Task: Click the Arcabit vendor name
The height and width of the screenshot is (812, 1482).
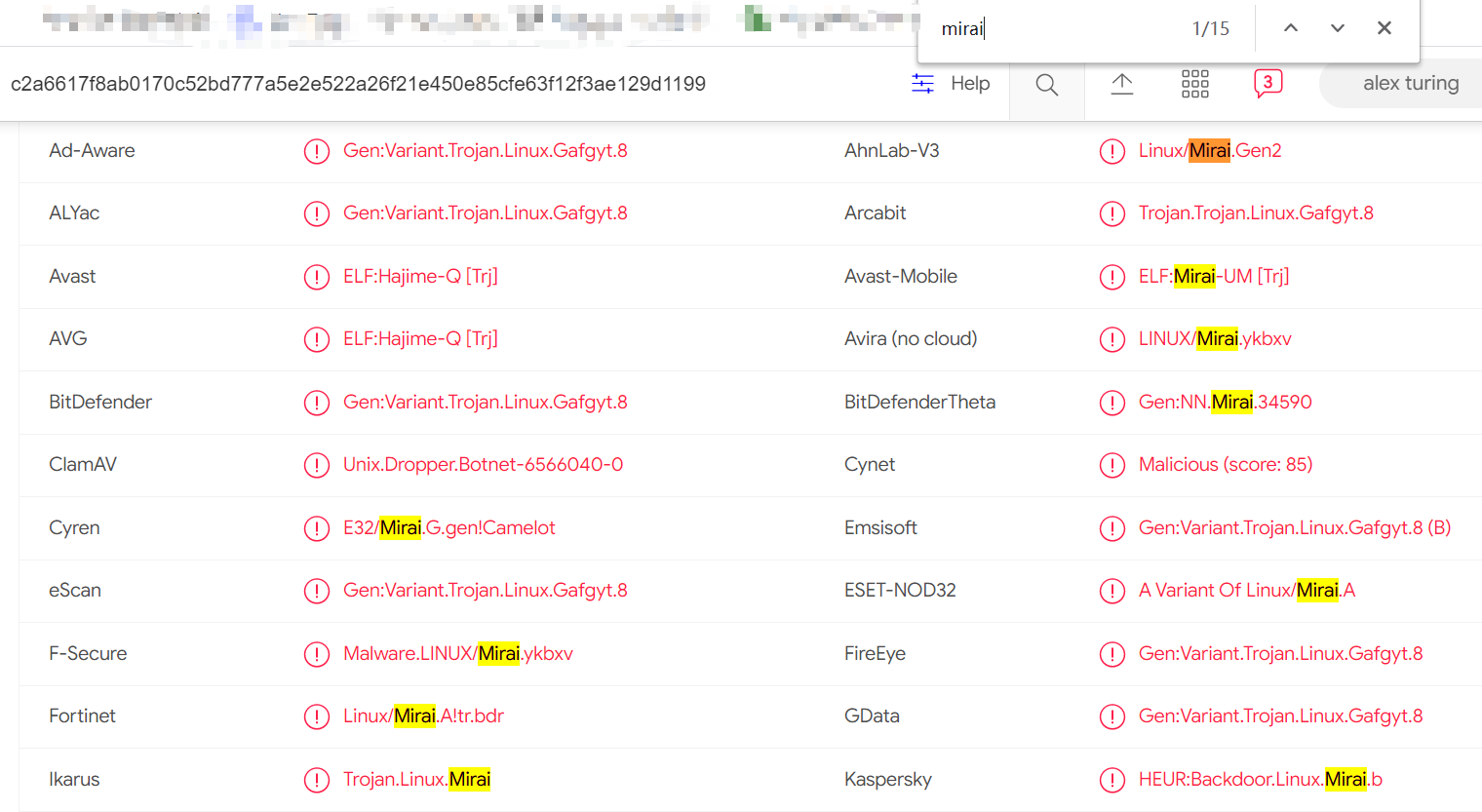Action: (x=876, y=213)
